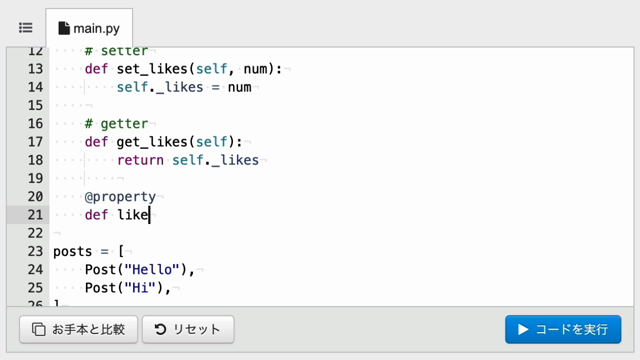Click line number 20 in gutter

click(35, 196)
